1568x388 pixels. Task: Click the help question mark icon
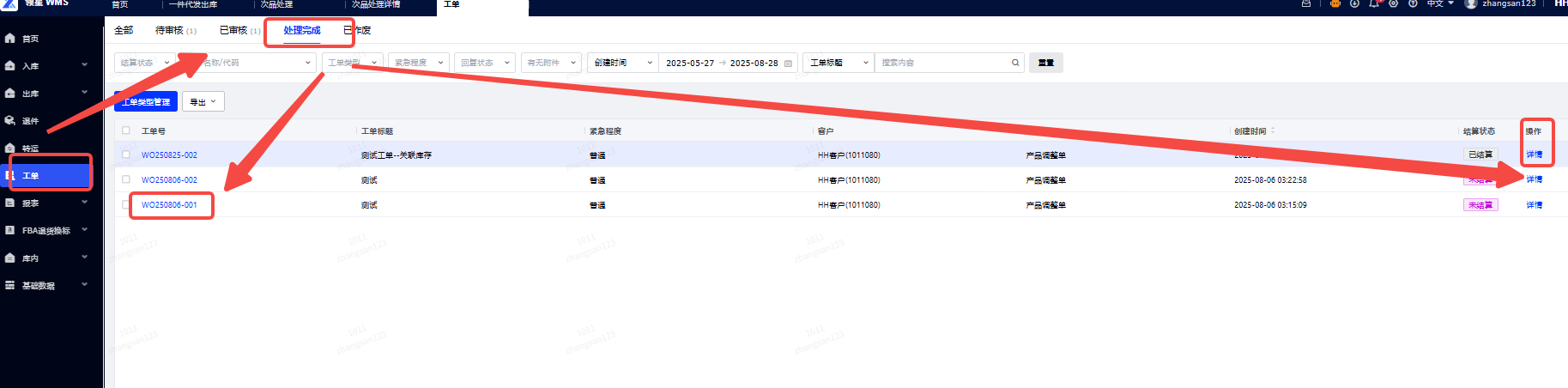click(x=1413, y=3)
